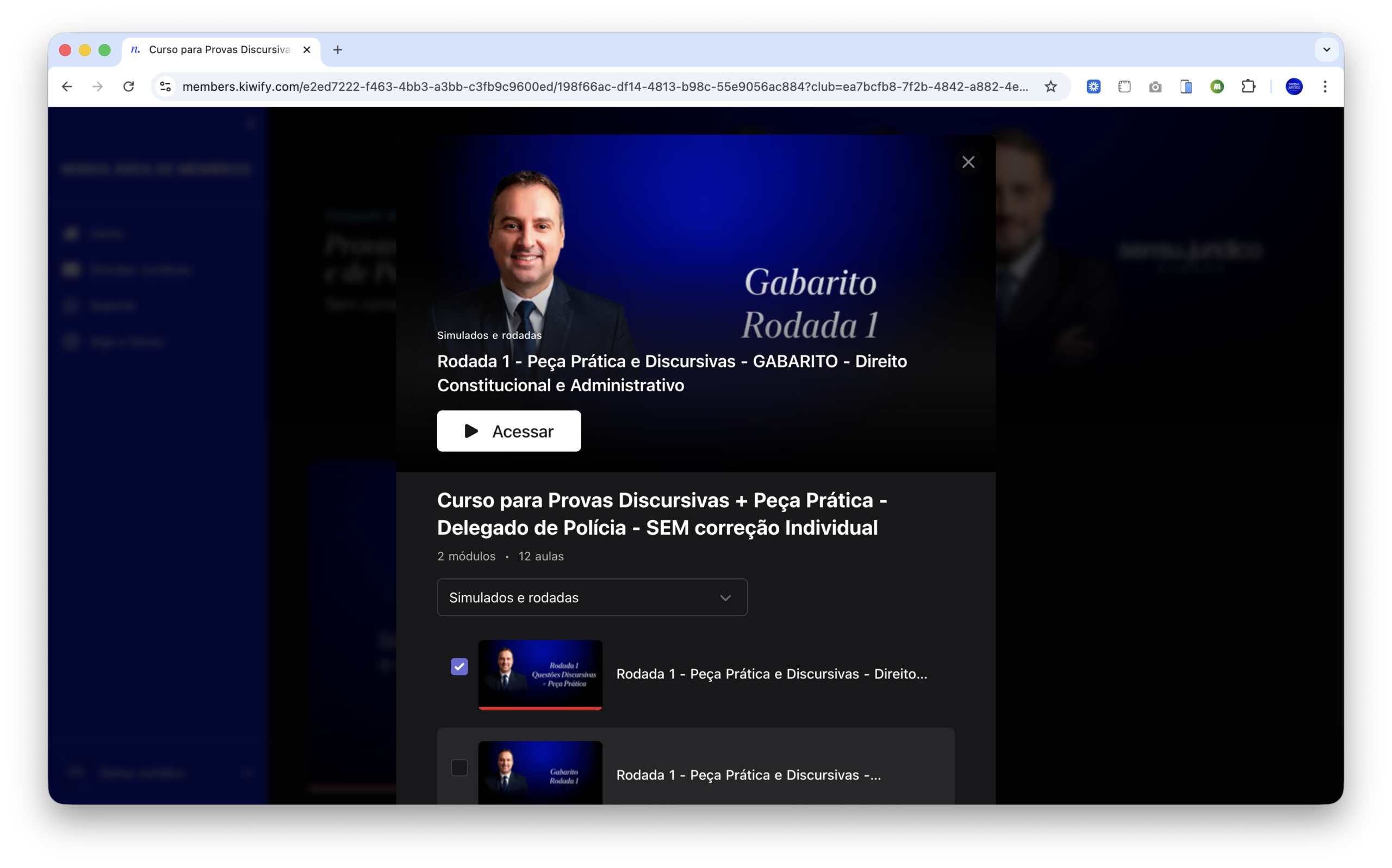Click the camera extension icon

[x=1155, y=86]
